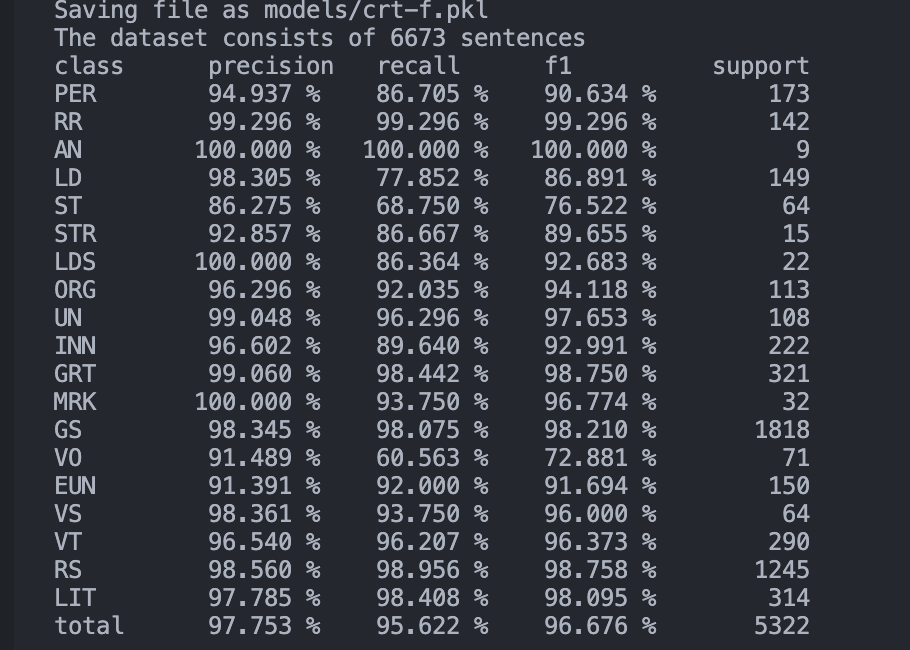Click the LD recall value 77.852
This screenshot has height=650, width=910.
tap(418, 178)
